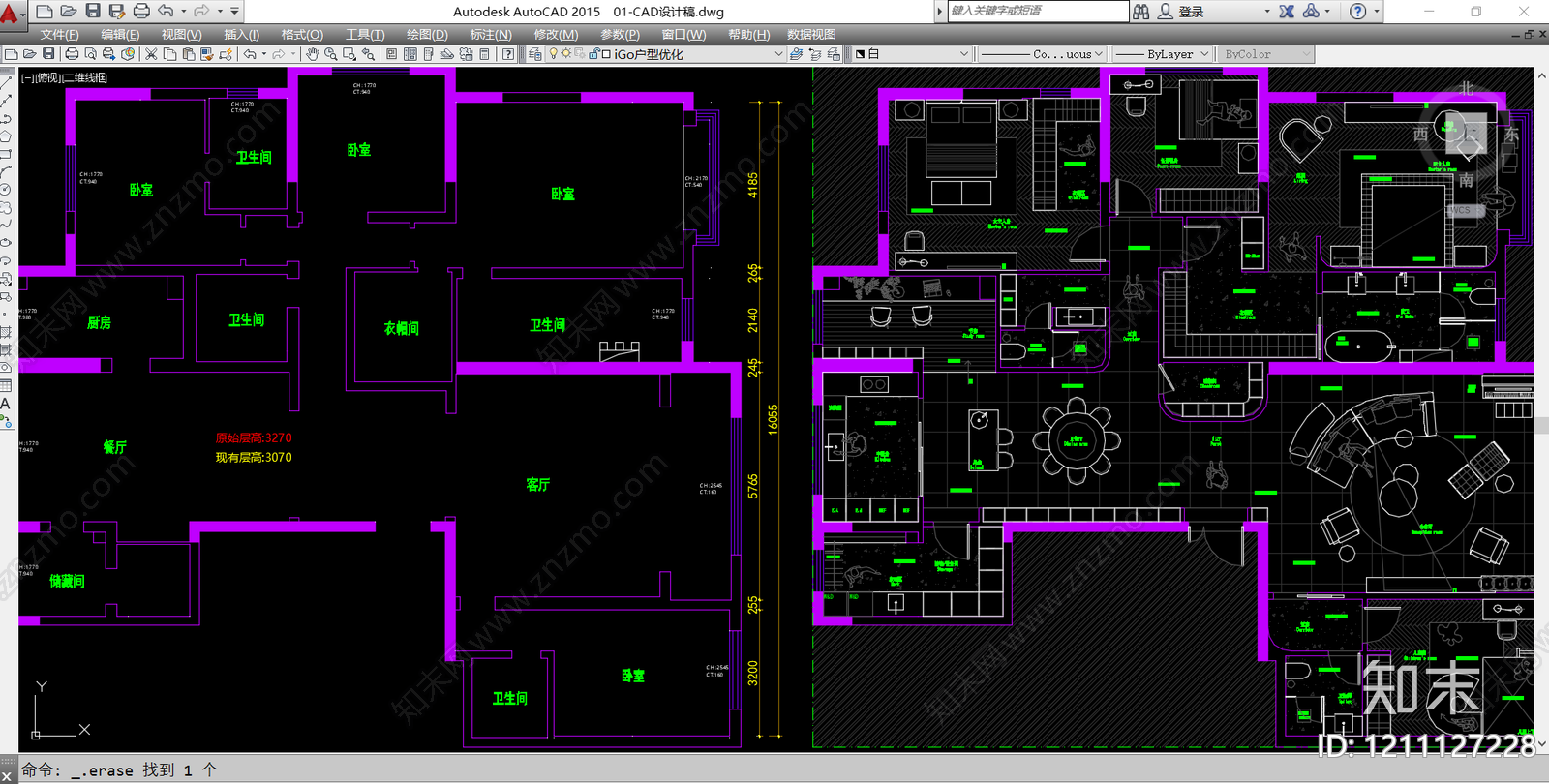This screenshot has height=784, width=1549.
Task: Click the keyword search input field
Action: 1037,11
